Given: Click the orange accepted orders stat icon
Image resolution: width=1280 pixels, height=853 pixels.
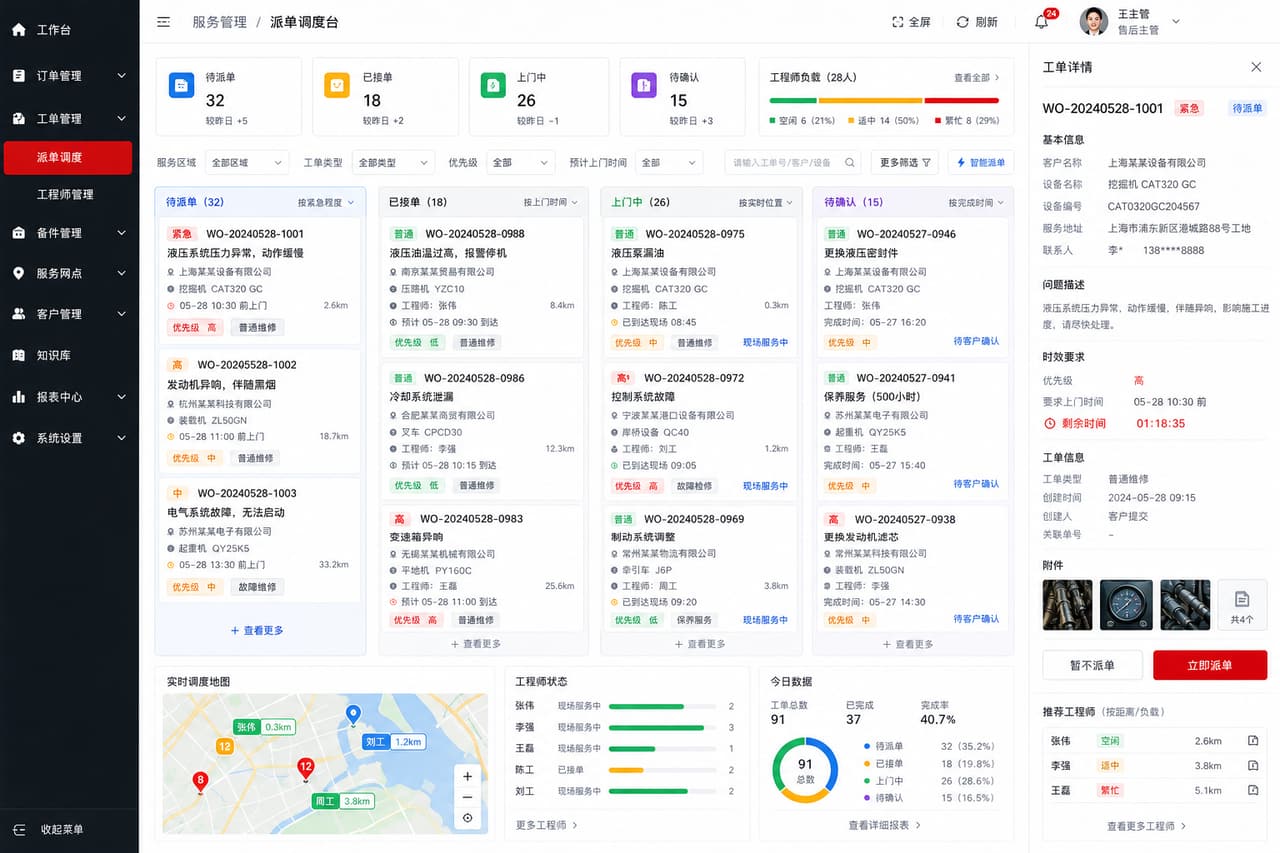Looking at the screenshot, I should [337, 85].
